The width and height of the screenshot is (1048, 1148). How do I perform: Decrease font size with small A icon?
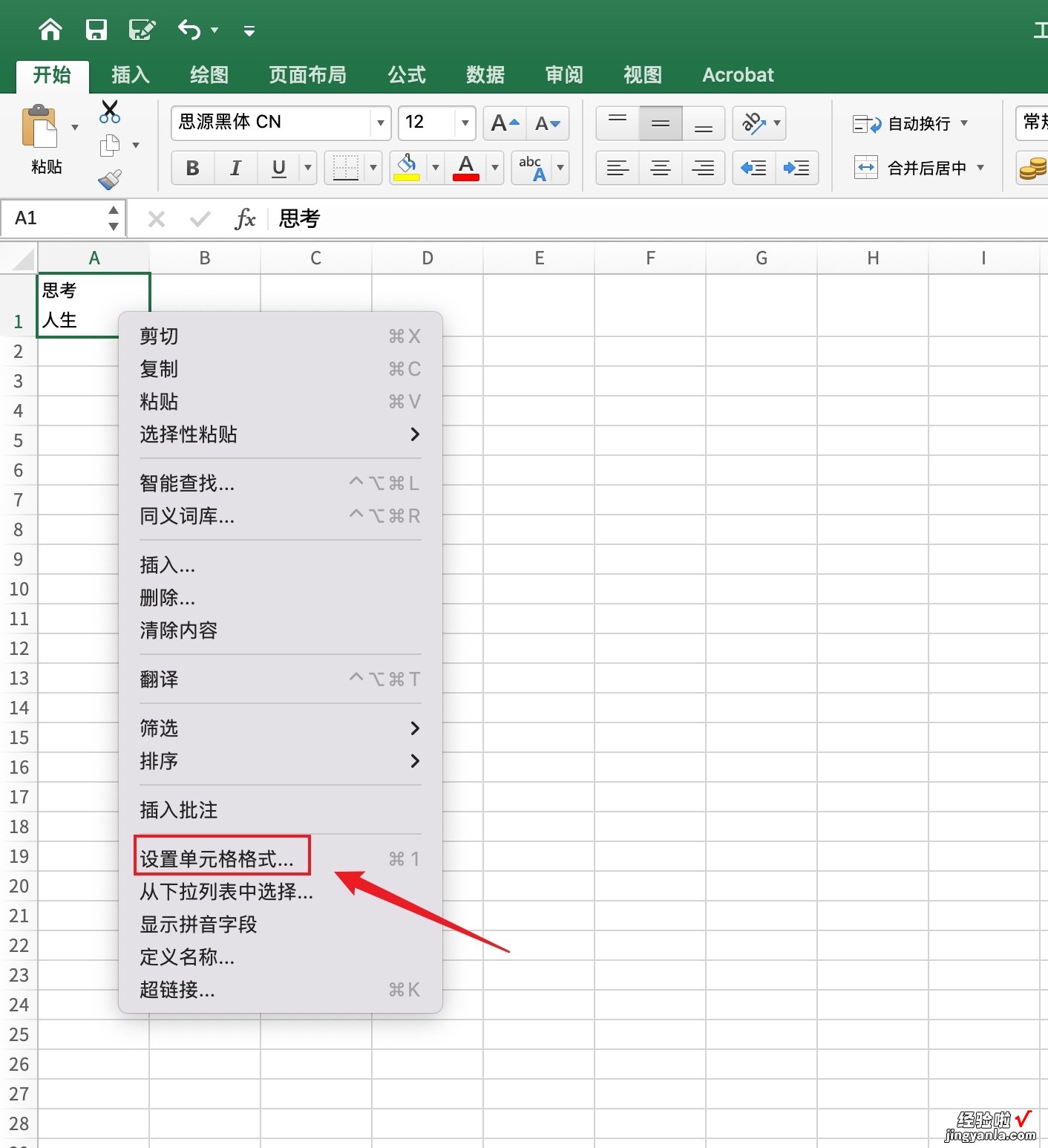tap(548, 123)
